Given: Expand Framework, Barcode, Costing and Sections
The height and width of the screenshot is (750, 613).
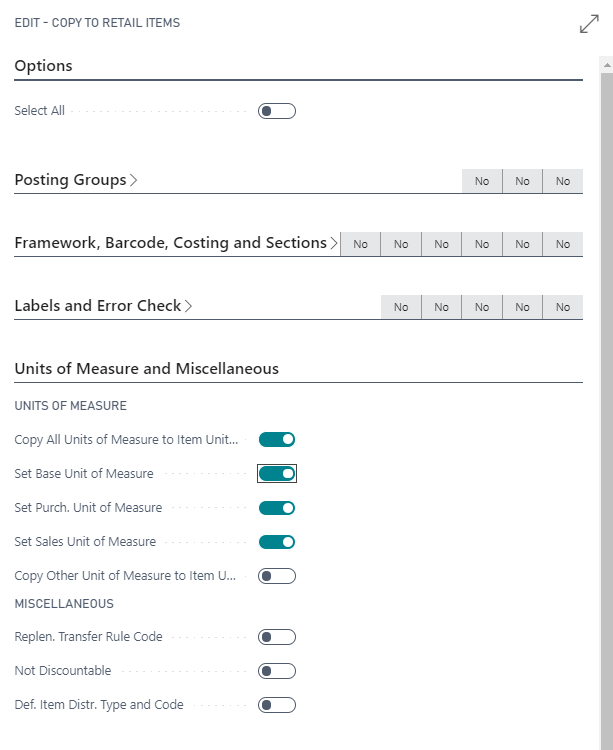Looking at the screenshot, I should click(x=334, y=243).
